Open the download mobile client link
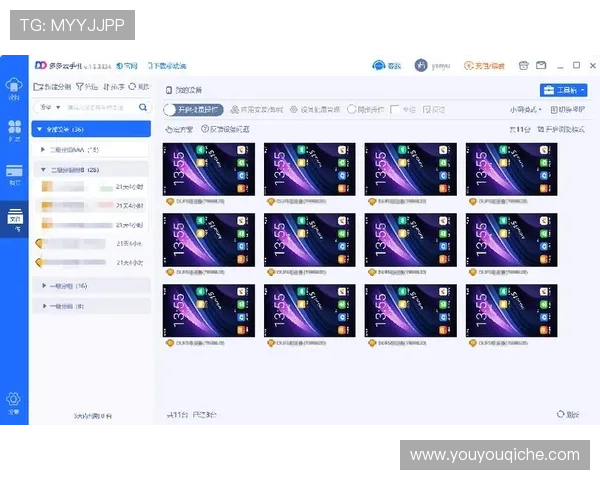Screen dimensions: 600x480 [x=167, y=66]
